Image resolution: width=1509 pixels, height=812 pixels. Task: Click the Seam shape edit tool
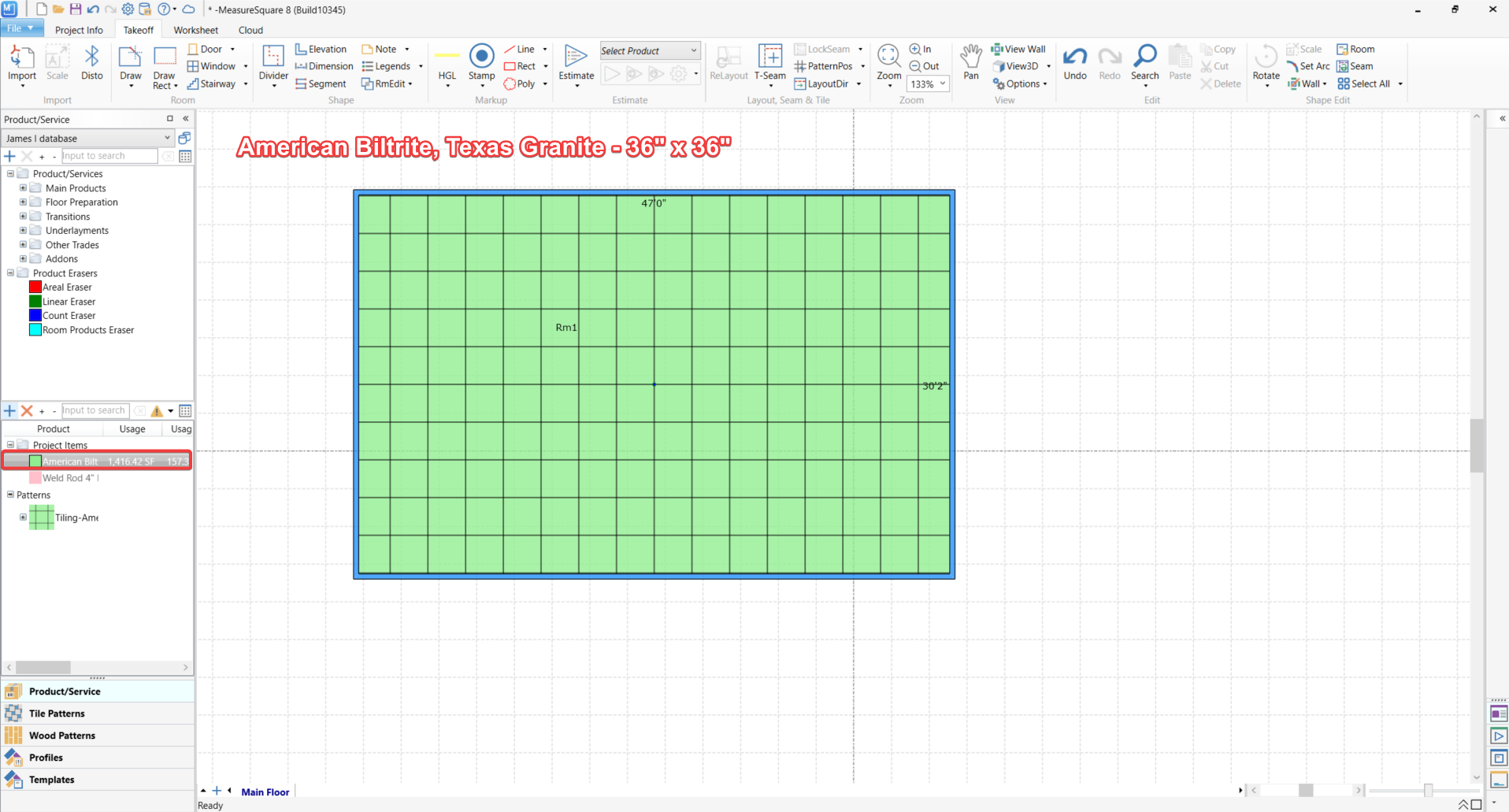click(1355, 66)
